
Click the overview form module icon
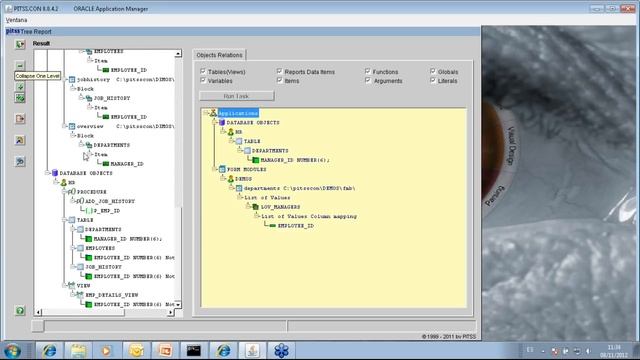[x=72, y=127]
